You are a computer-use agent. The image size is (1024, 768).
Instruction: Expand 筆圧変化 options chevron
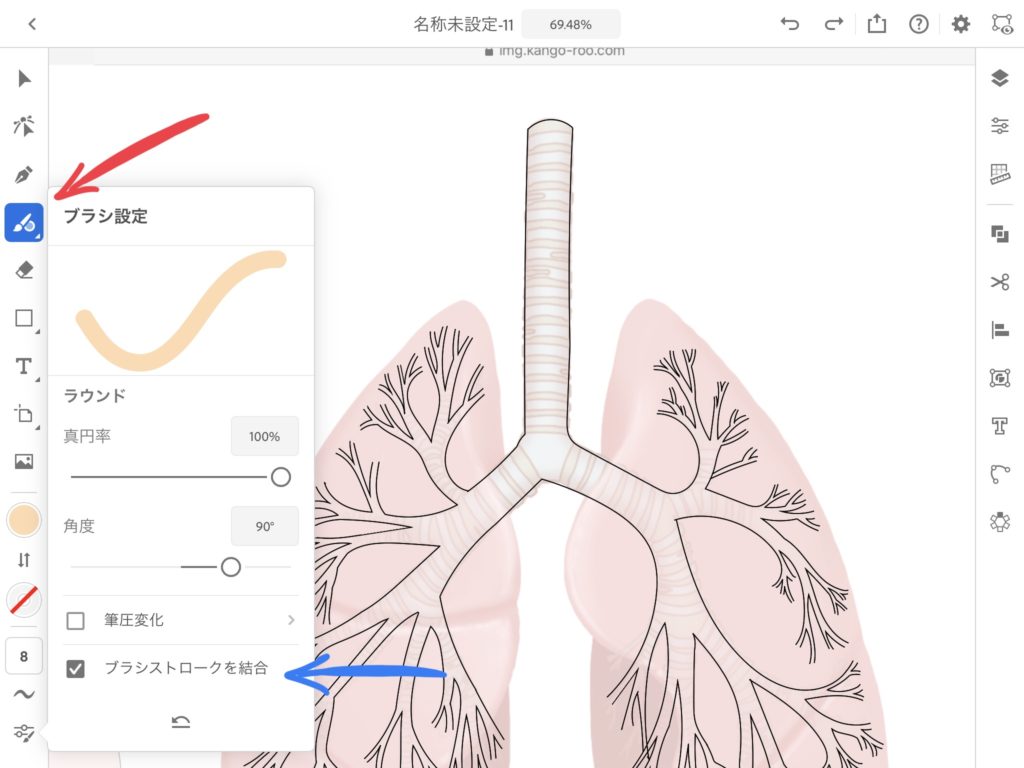pos(291,620)
